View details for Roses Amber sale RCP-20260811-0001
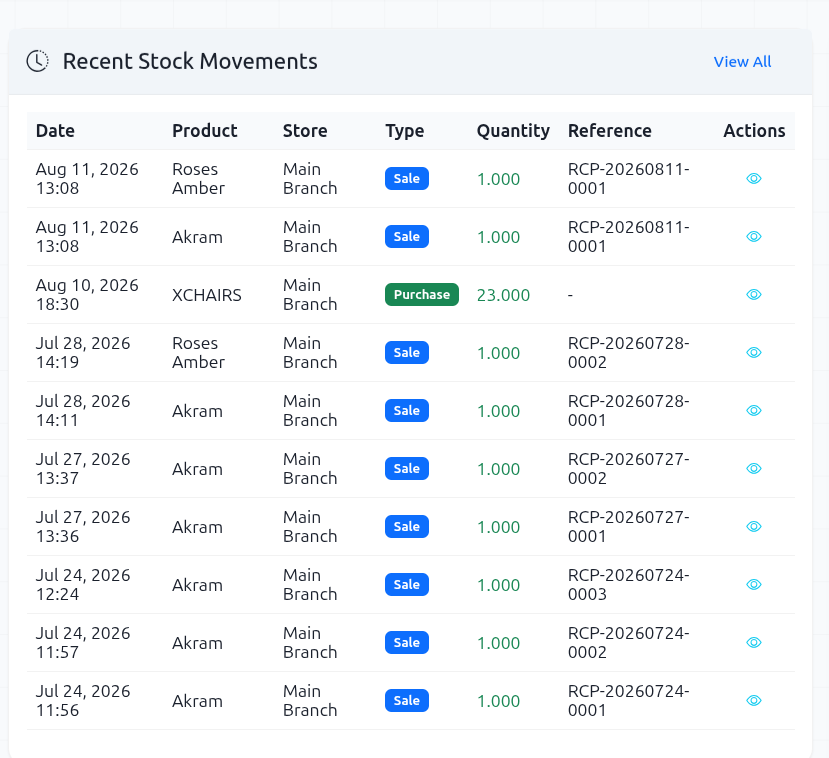Viewport: 829px width, 758px height. tap(753, 179)
